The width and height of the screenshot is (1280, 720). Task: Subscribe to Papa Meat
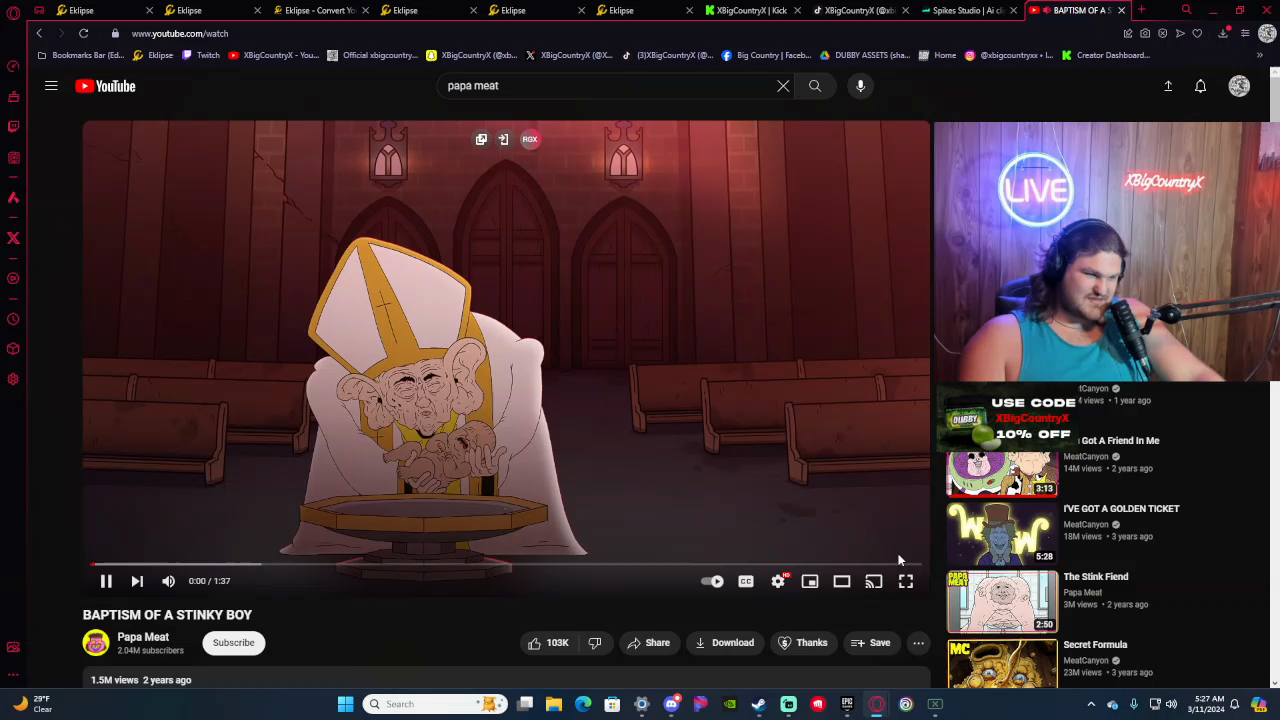pos(233,643)
